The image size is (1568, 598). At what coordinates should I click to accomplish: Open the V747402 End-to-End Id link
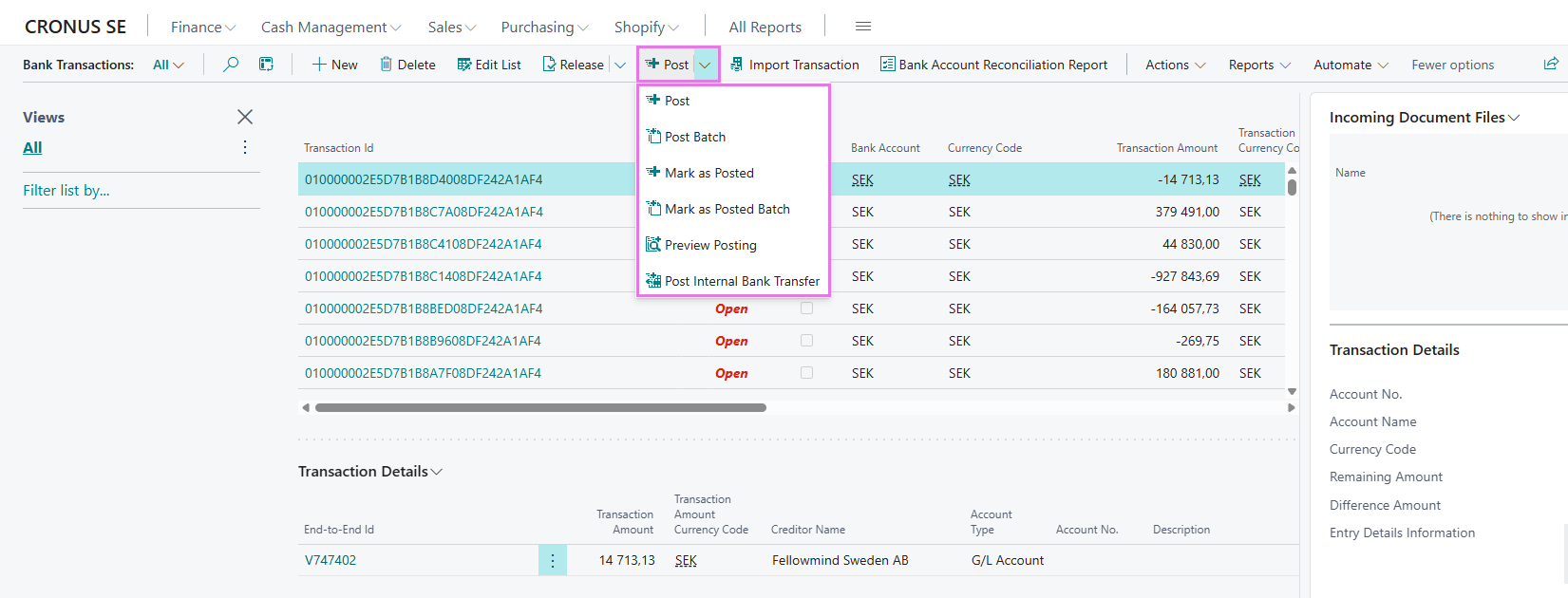point(331,560)
